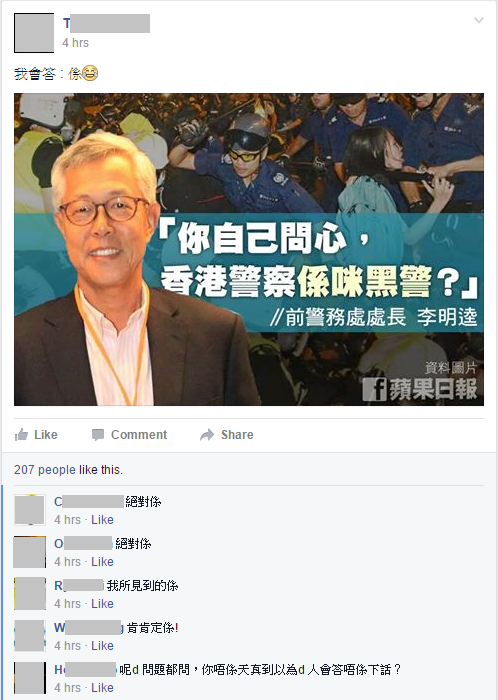
Task: Open avatar of 肯肯定係! commenter
Action: point(30,636)
